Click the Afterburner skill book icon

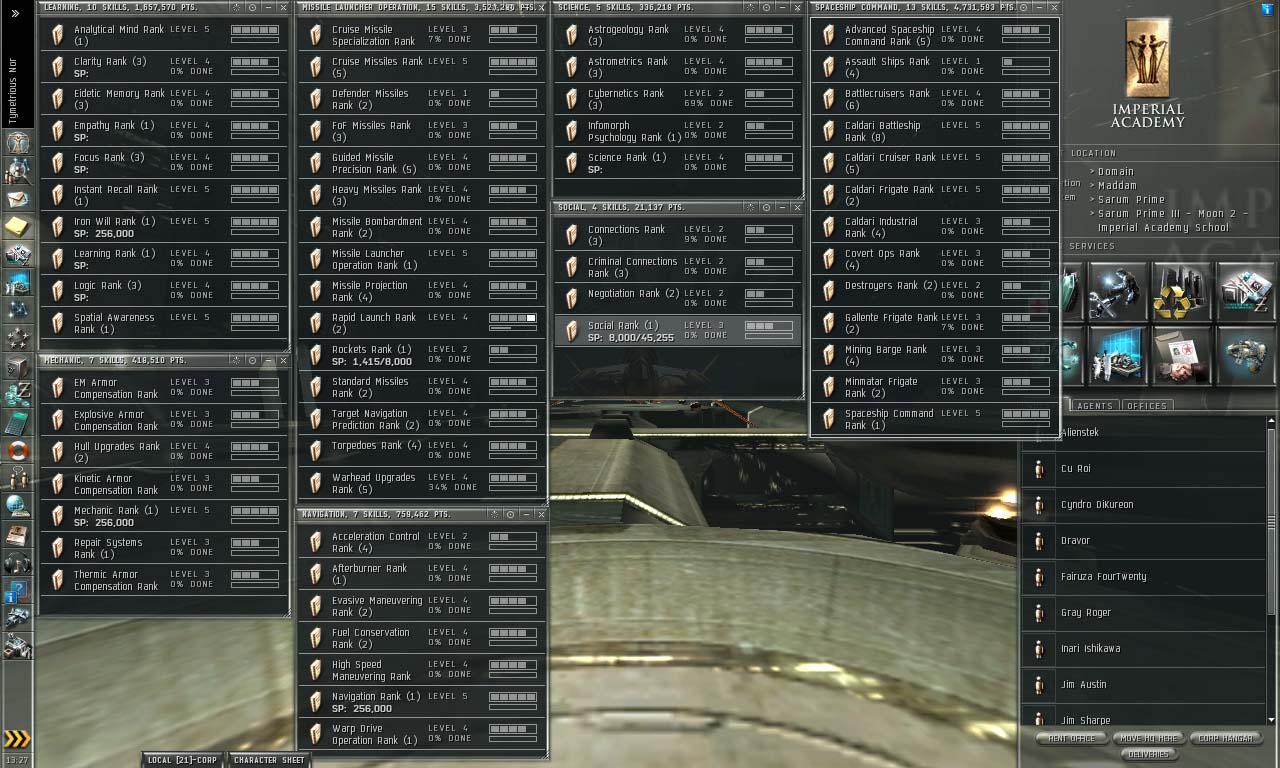click(316, 574)
